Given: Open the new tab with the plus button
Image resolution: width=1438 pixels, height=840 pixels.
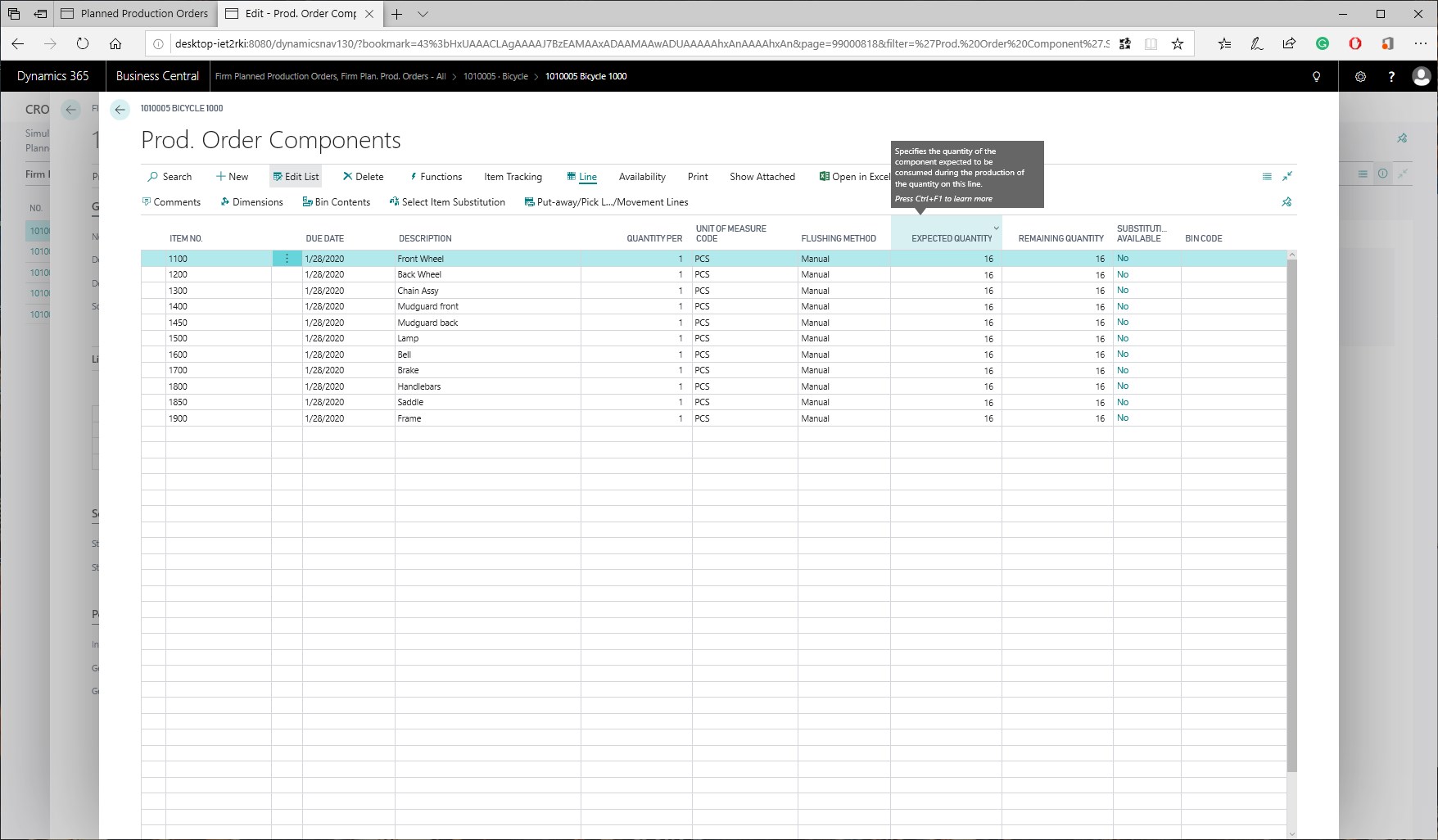Looking at the screenshot, I should coord(397,14).
